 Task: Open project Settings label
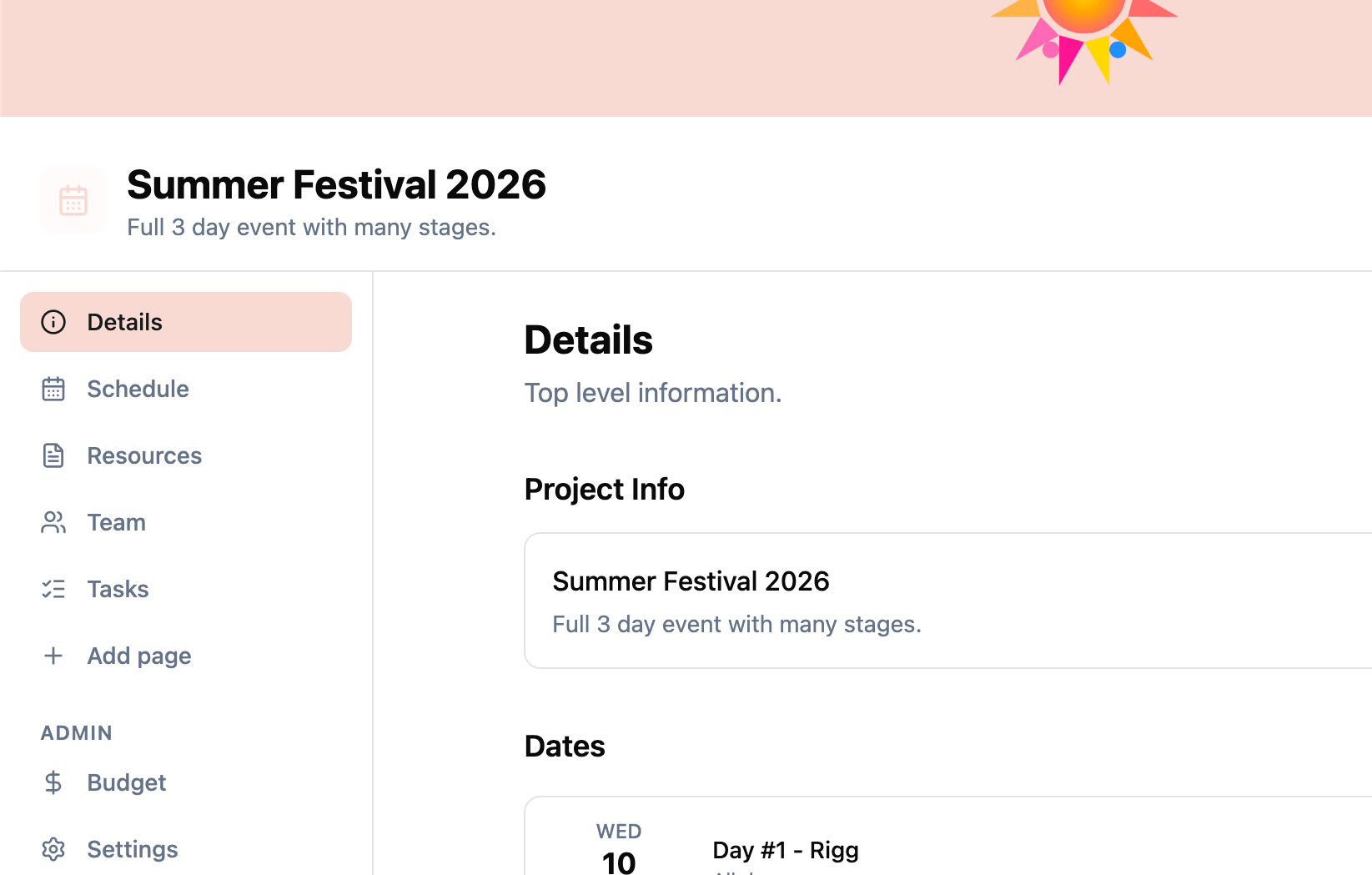pyautogui.click(x=133, y=849)
